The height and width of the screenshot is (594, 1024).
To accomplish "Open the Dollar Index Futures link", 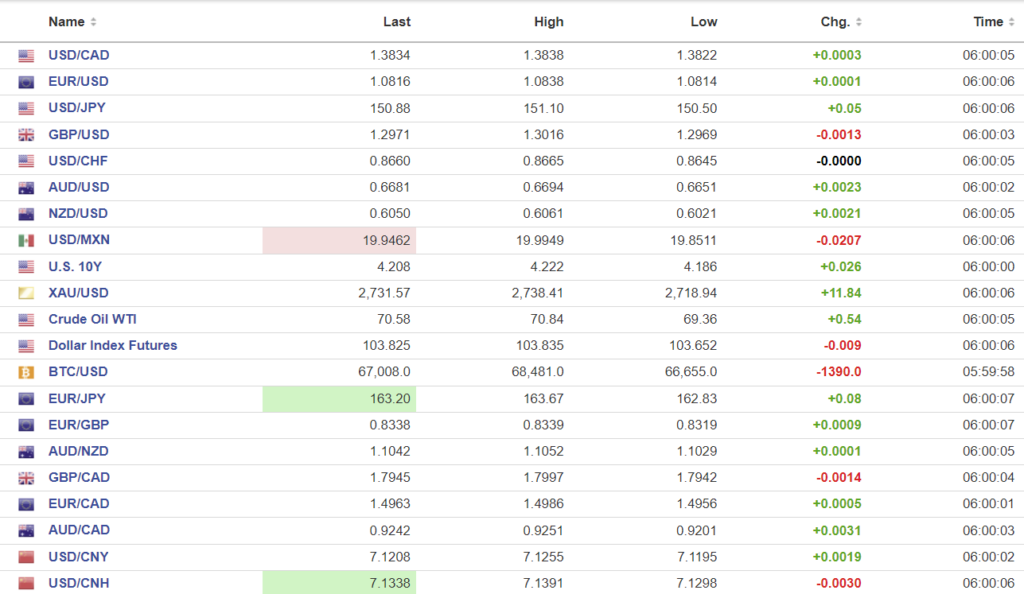I will coord(112,346).
